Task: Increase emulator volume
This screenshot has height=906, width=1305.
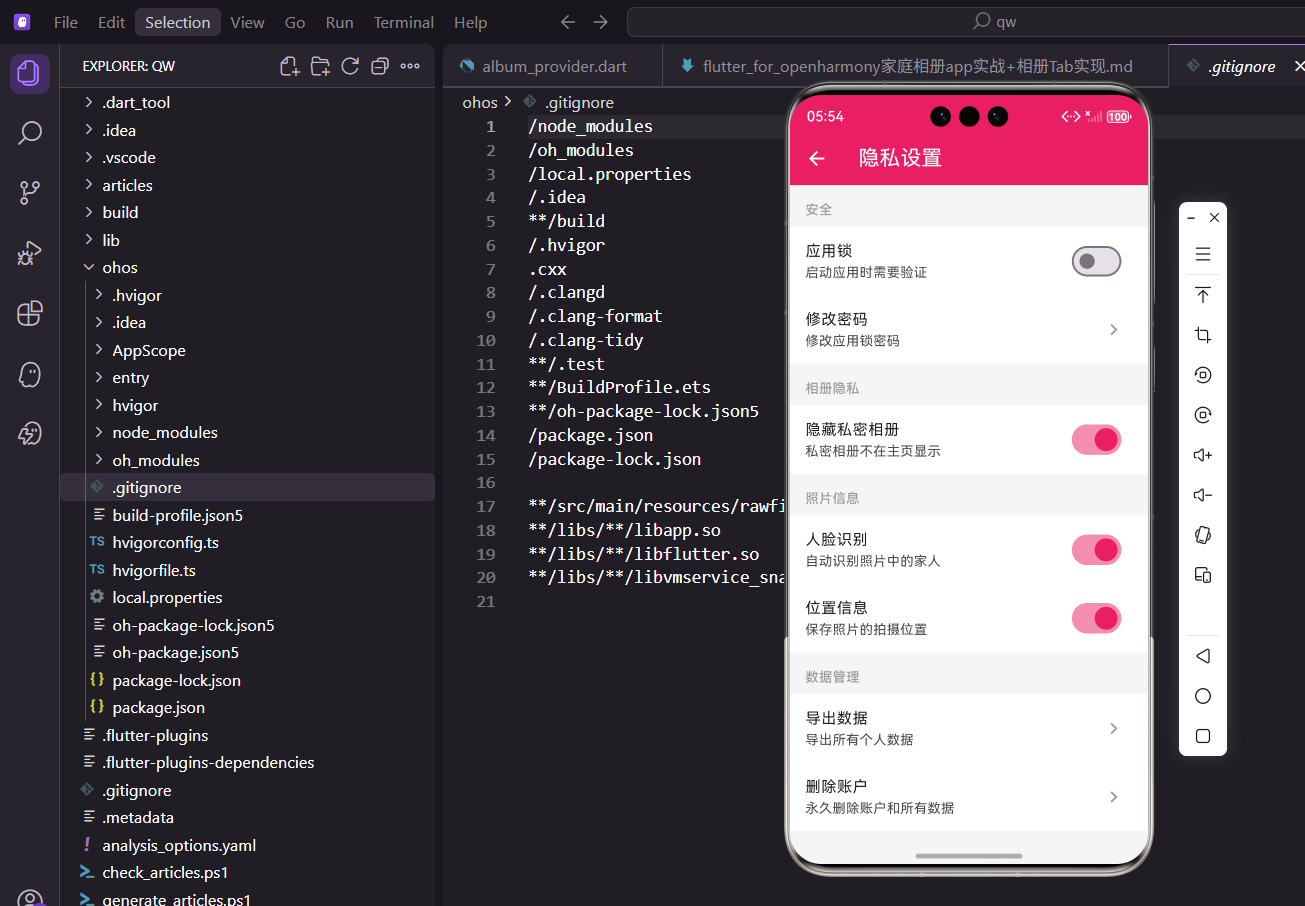Action: [1203, 455]
